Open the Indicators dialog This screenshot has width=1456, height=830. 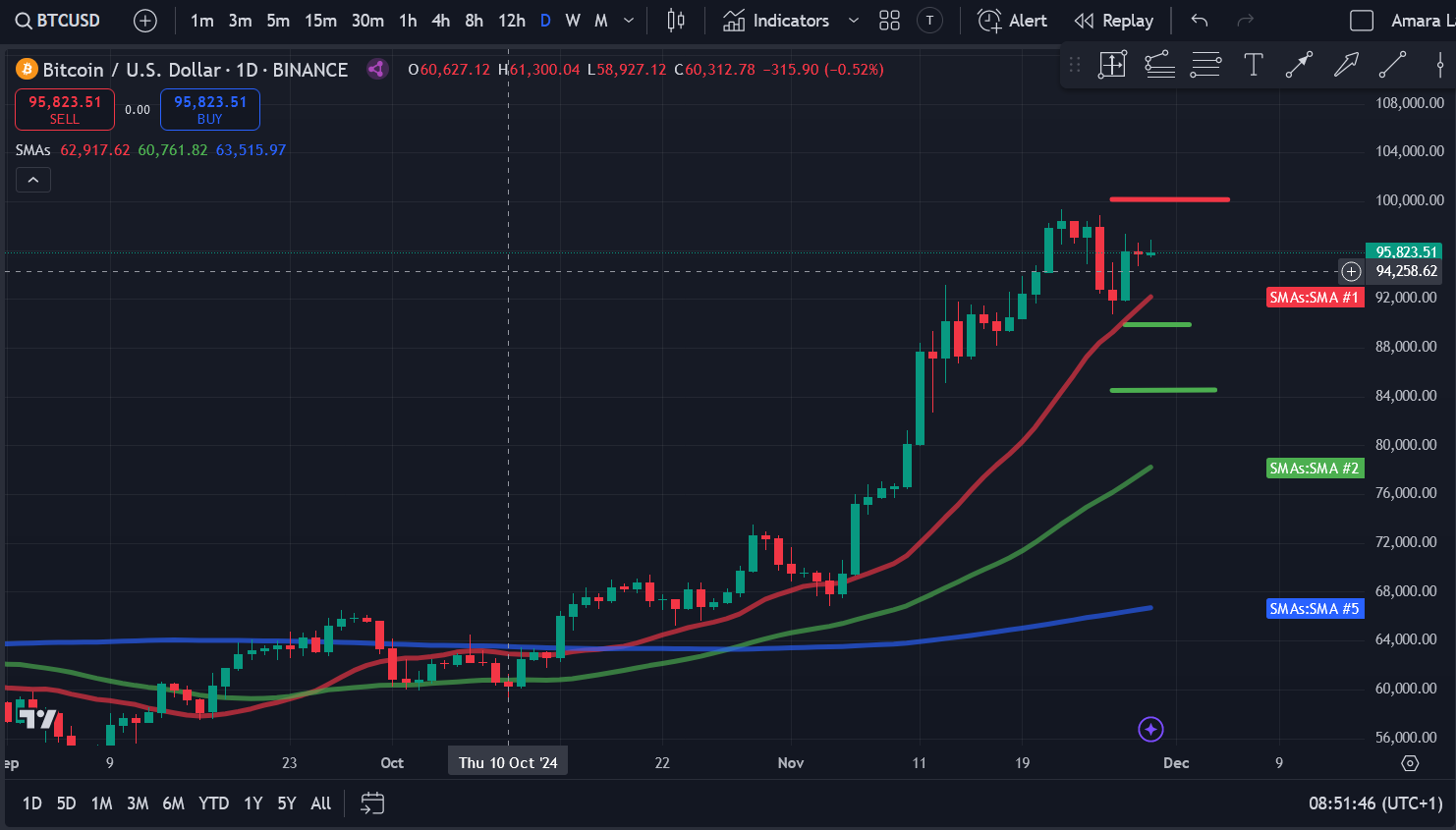tap(776, 21)
